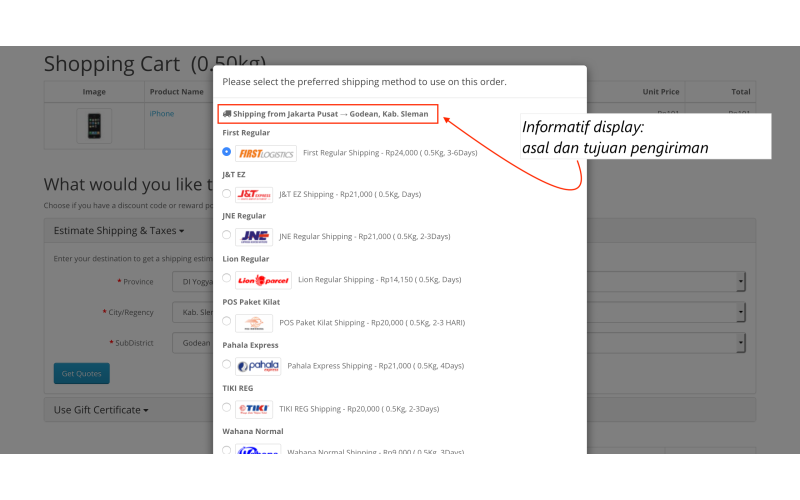Click POS Paket Kilat Shipping Rp20,000 label
The image size is (800, 500).
(372, 322)
